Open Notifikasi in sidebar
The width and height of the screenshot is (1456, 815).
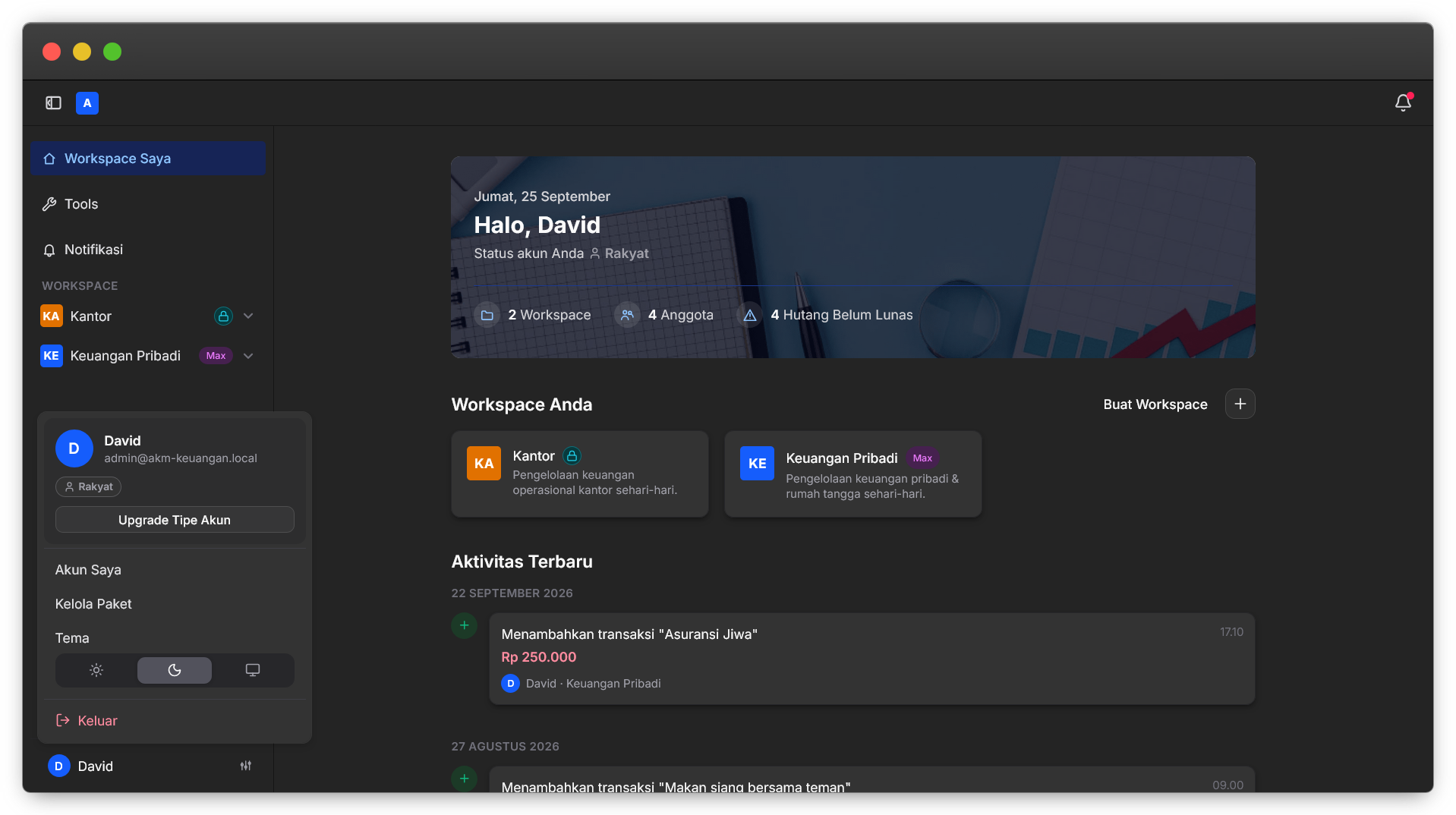coord(148,250)
